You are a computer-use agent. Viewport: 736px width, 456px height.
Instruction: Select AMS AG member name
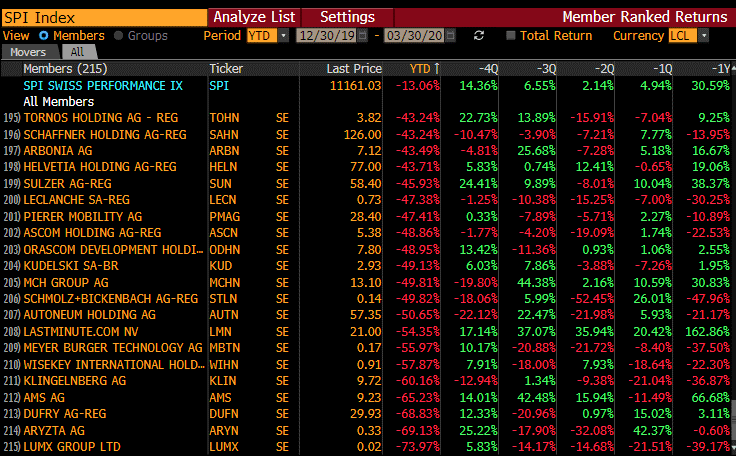pyautogui.click(x=44, y=398)
